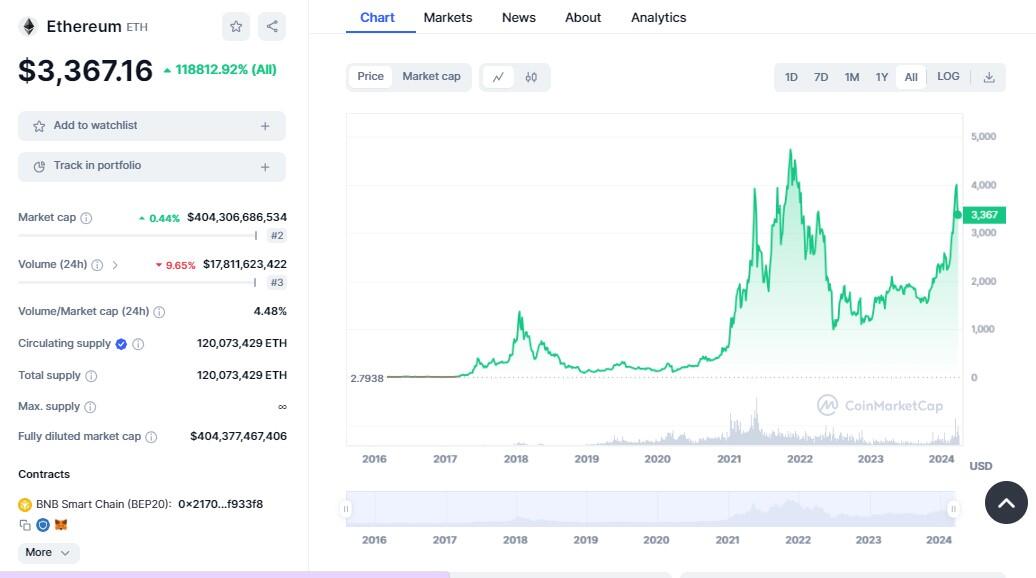1036x578 pixels.
Task: Open Max. supply info icon
Action: pos(91,407)
